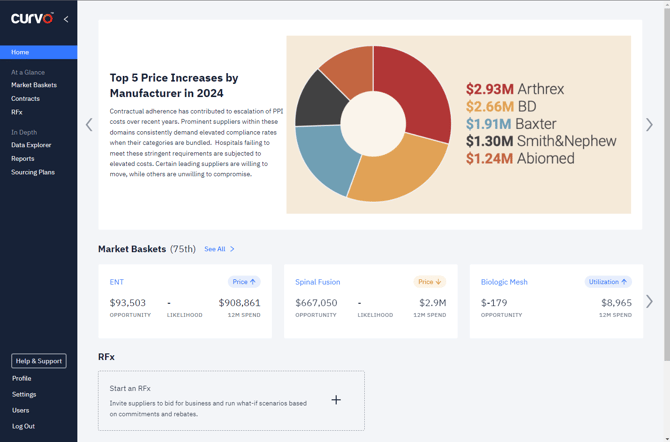Screen dimensions: 670x442
Task: Click the page vertical scrollbar
Action: (666, 150)
